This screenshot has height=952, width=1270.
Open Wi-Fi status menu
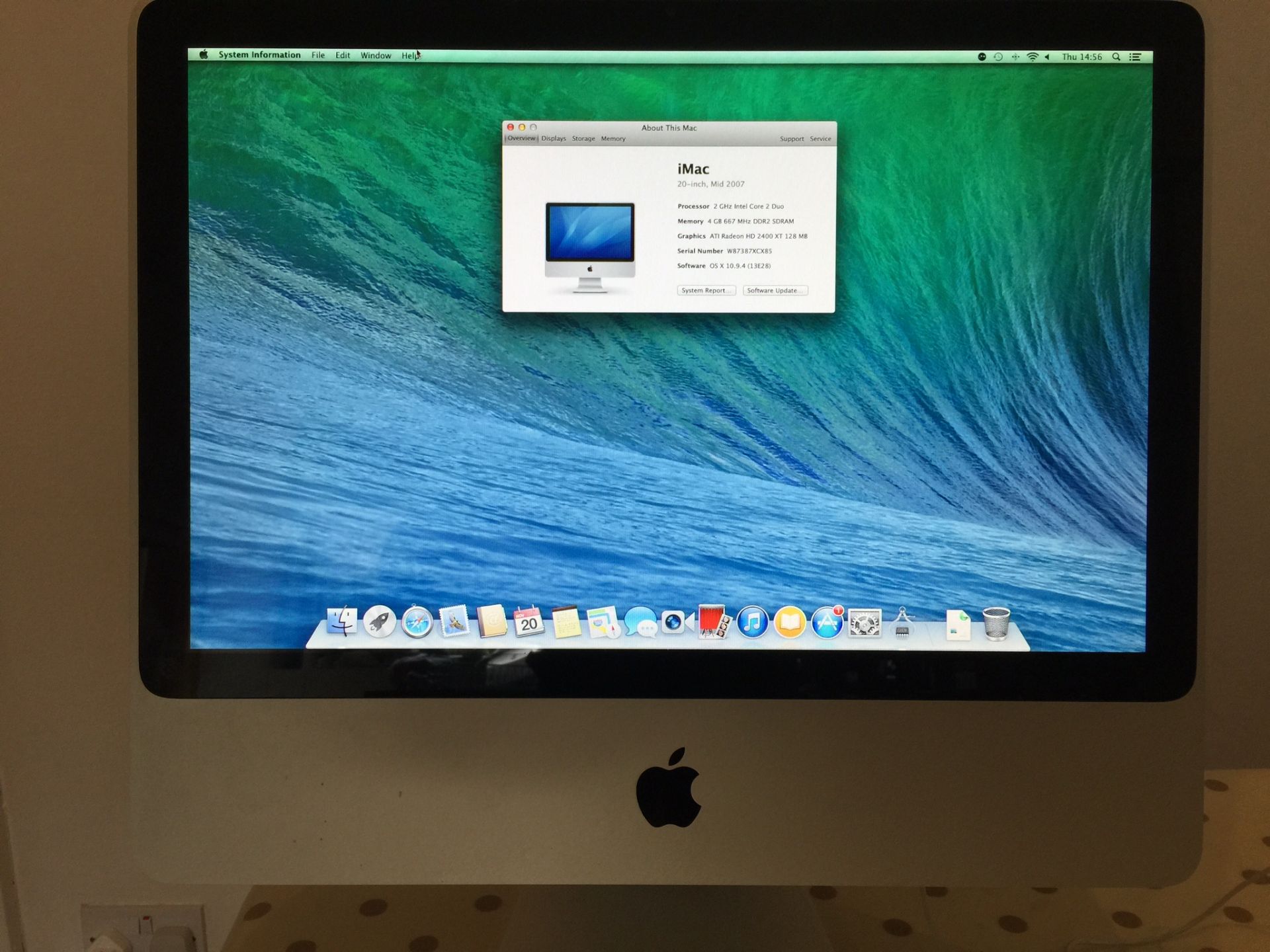[x=1033, y=57]
